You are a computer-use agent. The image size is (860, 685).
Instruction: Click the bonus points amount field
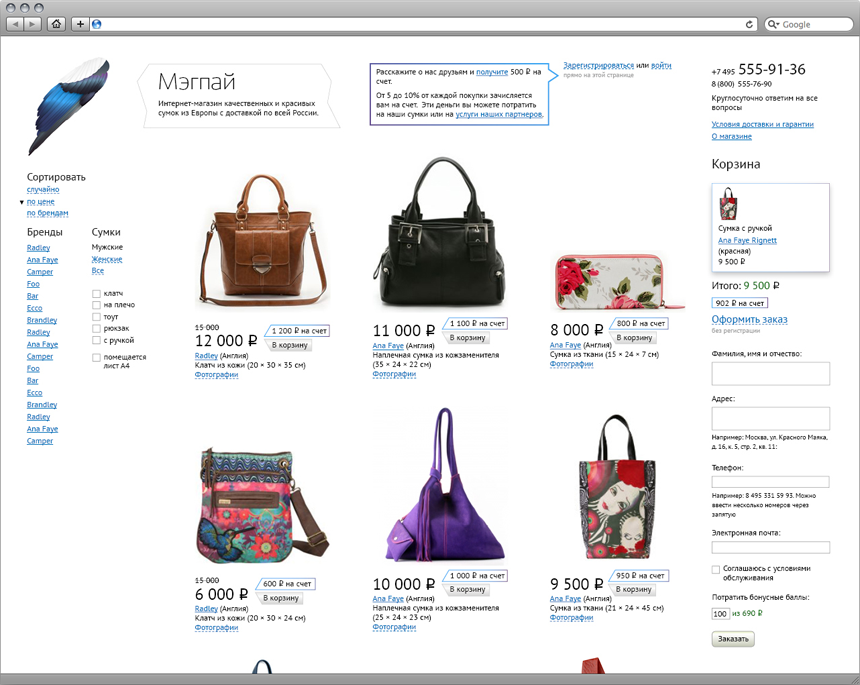[x=720, y=614]
